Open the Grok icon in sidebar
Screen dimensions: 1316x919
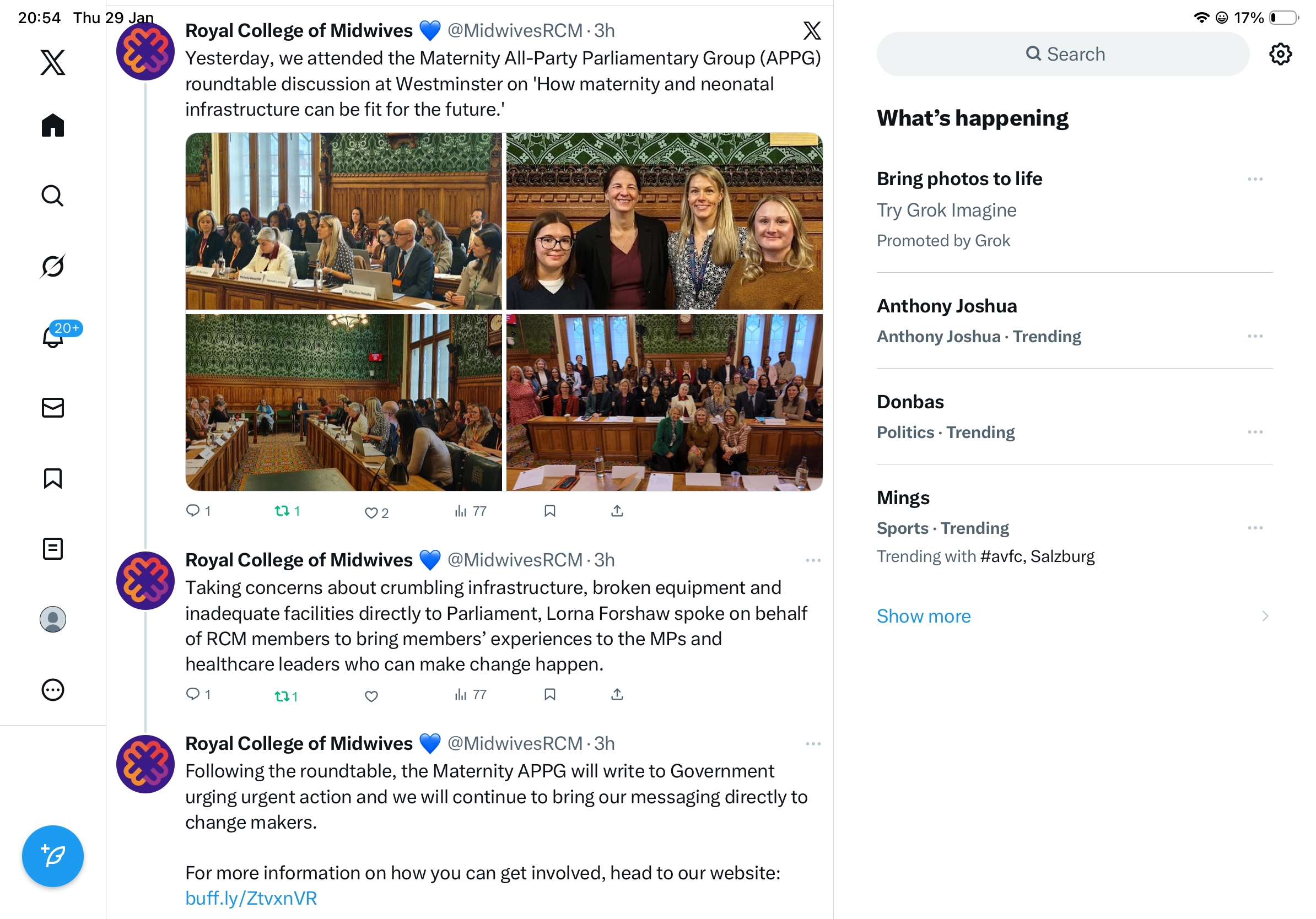[53, 266]
